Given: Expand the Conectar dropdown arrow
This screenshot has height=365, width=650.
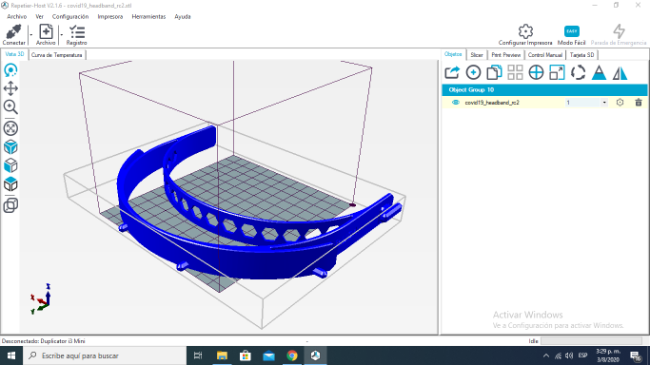Looking at the screenshot, I should click(x=31, y=35).
